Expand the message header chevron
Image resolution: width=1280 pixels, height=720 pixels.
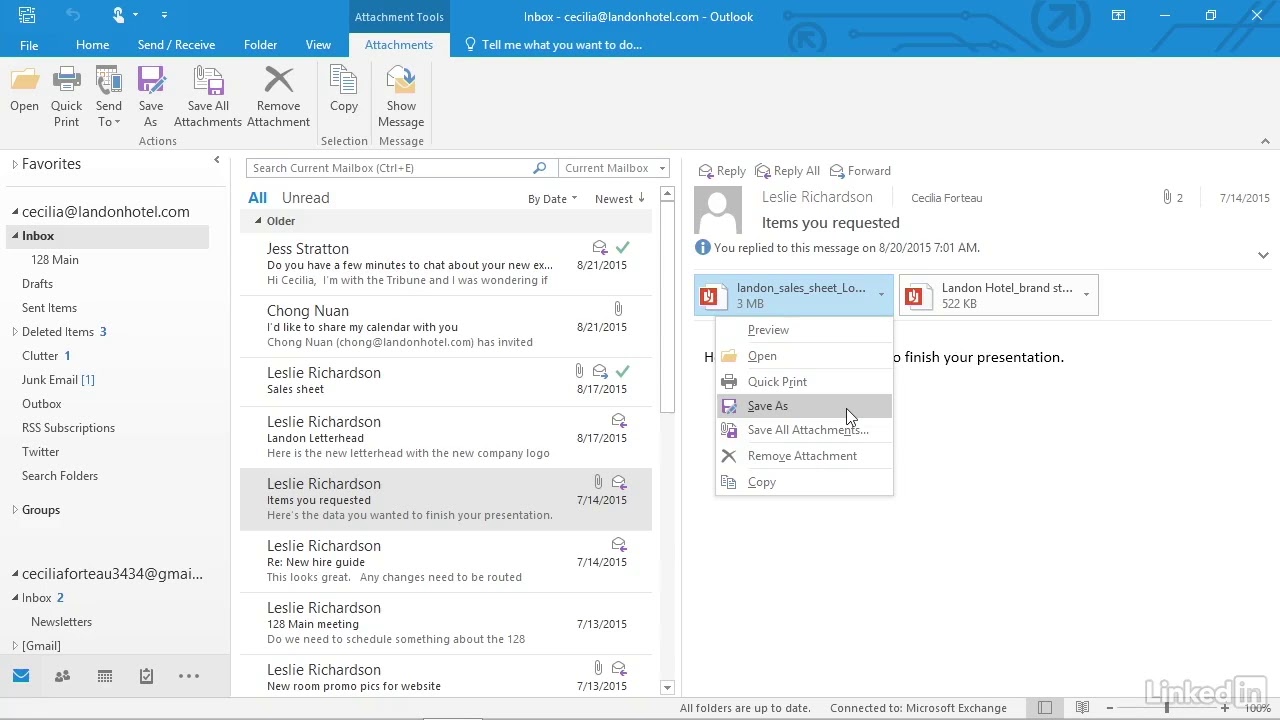(1263, 256)
